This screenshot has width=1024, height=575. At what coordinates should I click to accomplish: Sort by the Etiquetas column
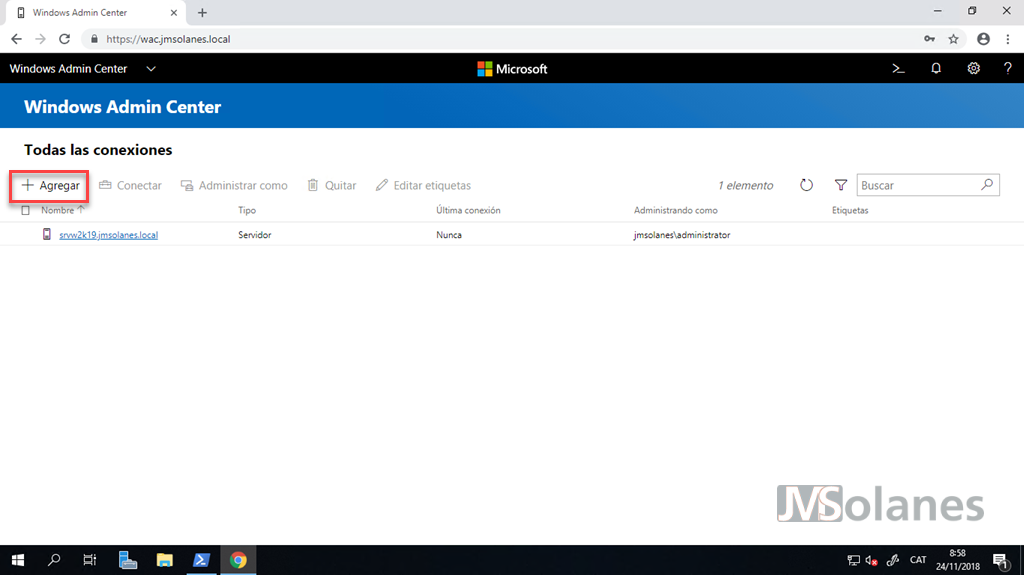(x=850, y=210)
